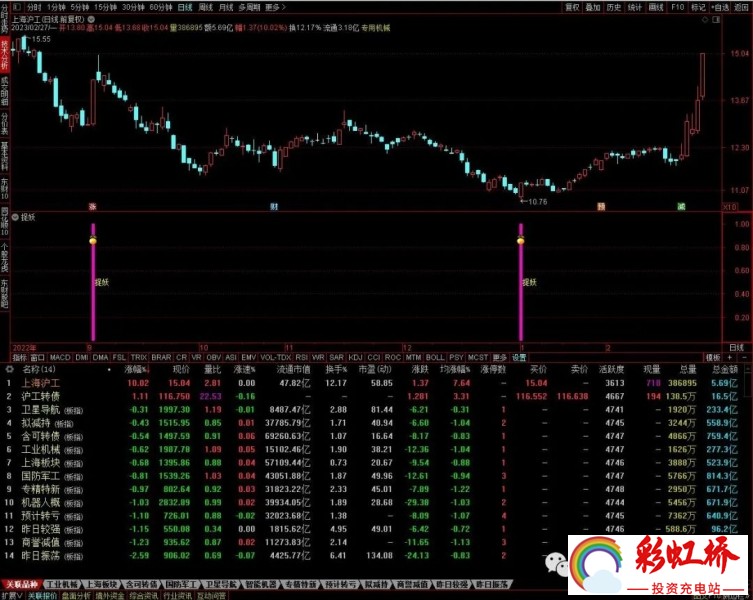
Task: Click the 叠加 overlay button
Action: (593, 7)
